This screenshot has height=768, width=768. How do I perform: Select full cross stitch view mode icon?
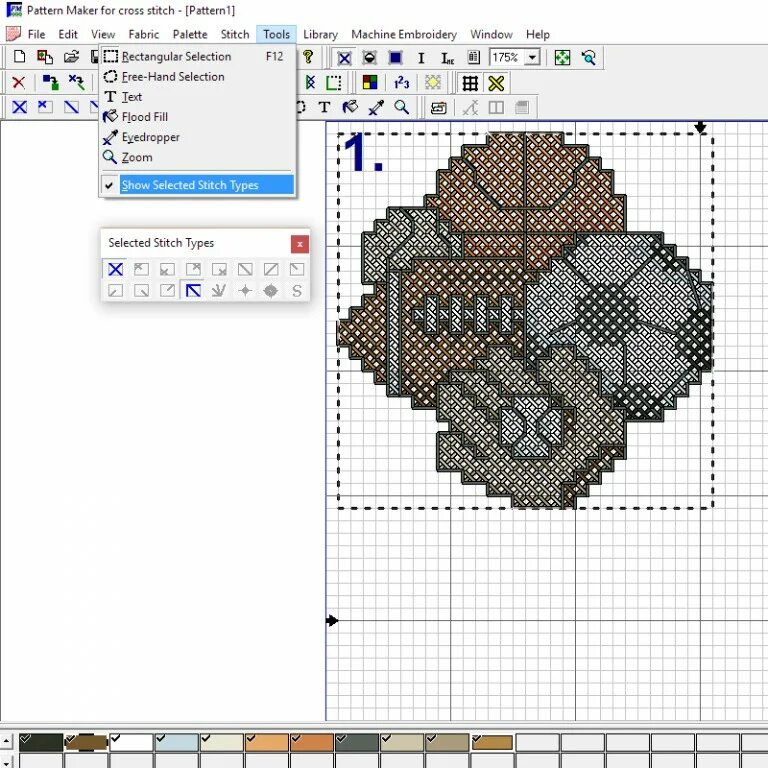click(x=344, y=58)
